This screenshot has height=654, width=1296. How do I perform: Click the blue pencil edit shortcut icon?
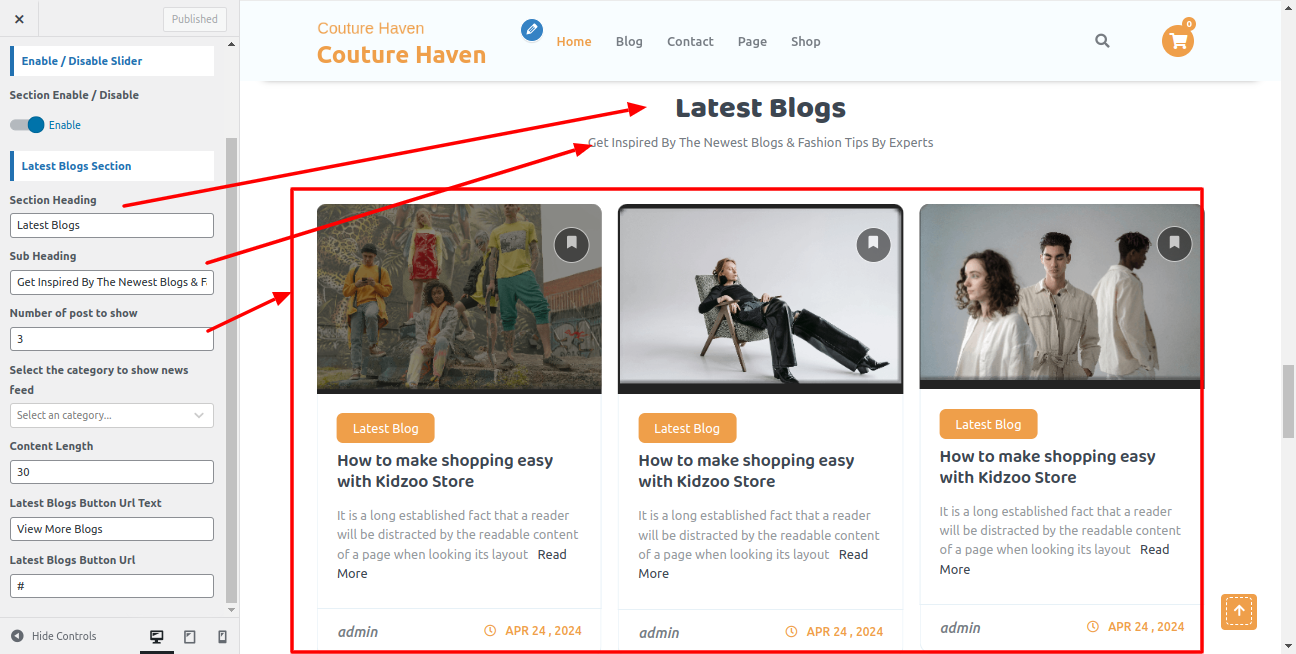click(x=532, y=30)
